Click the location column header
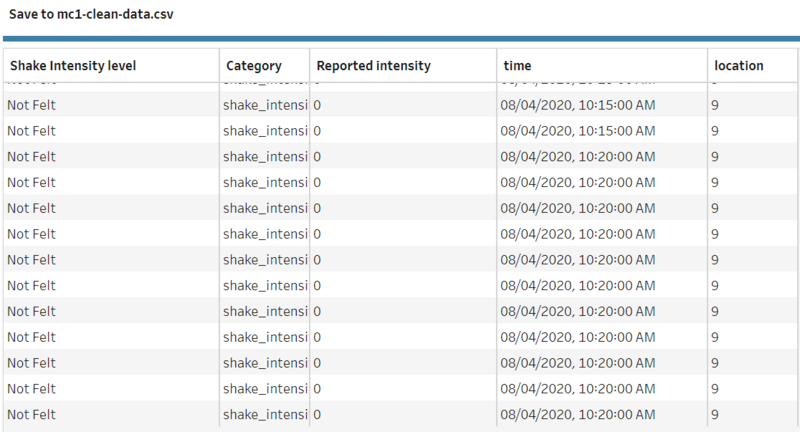The image size is (800, 432). (x=753, y=65)
